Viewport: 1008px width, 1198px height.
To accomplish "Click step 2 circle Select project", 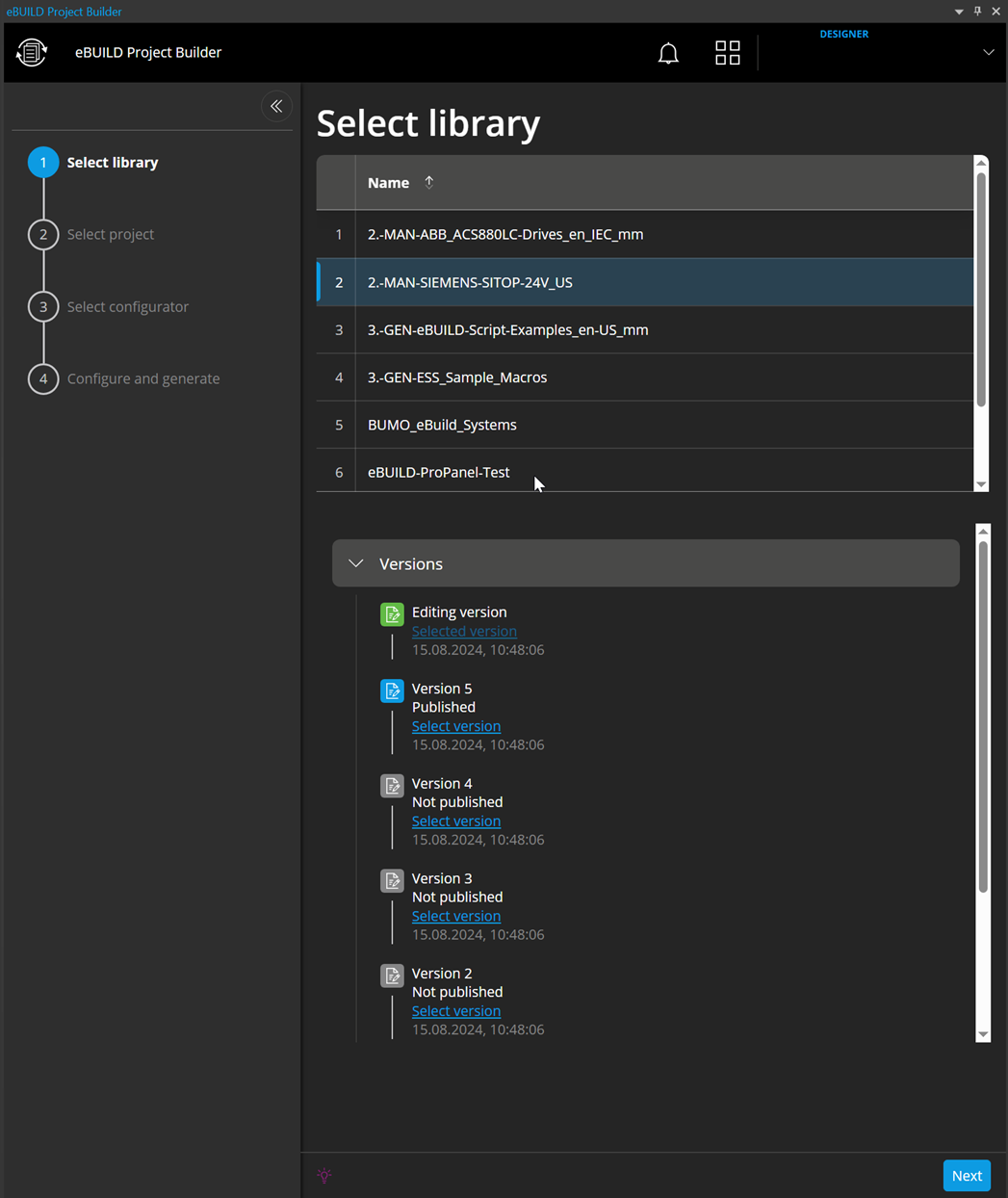I will (43, 234).
